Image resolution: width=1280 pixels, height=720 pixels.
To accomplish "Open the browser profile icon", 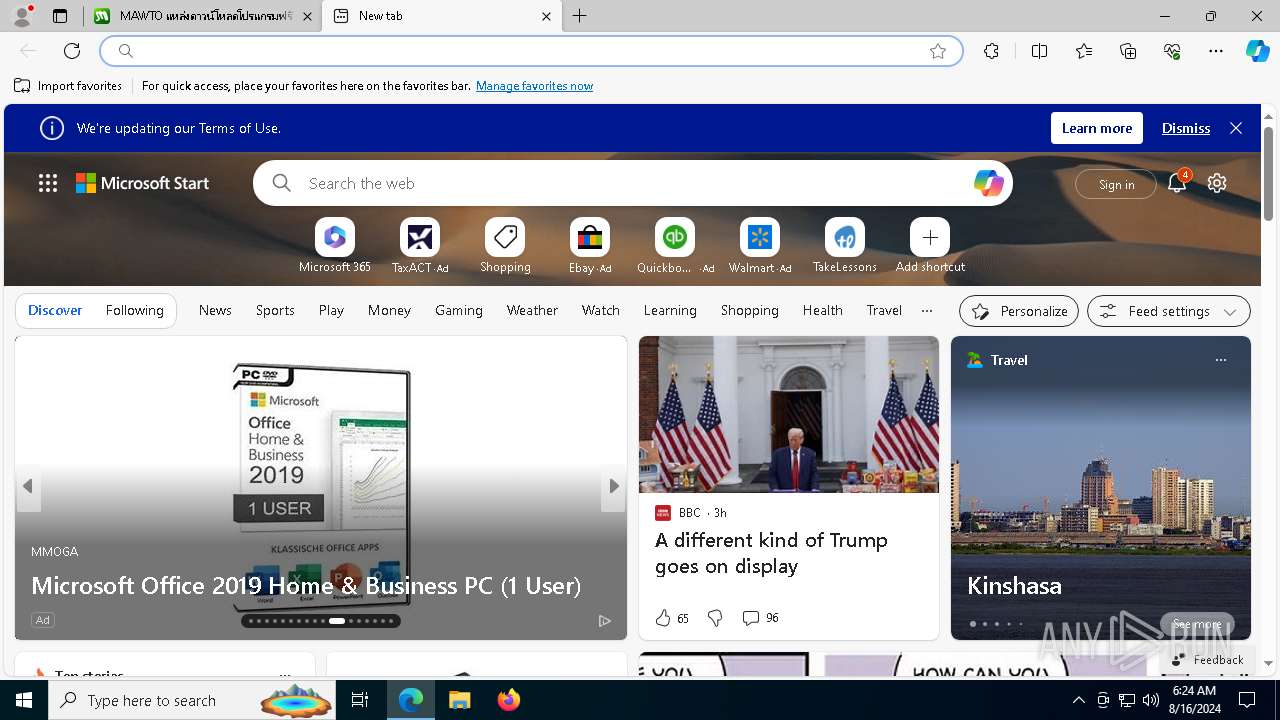I will coord(22,16).
